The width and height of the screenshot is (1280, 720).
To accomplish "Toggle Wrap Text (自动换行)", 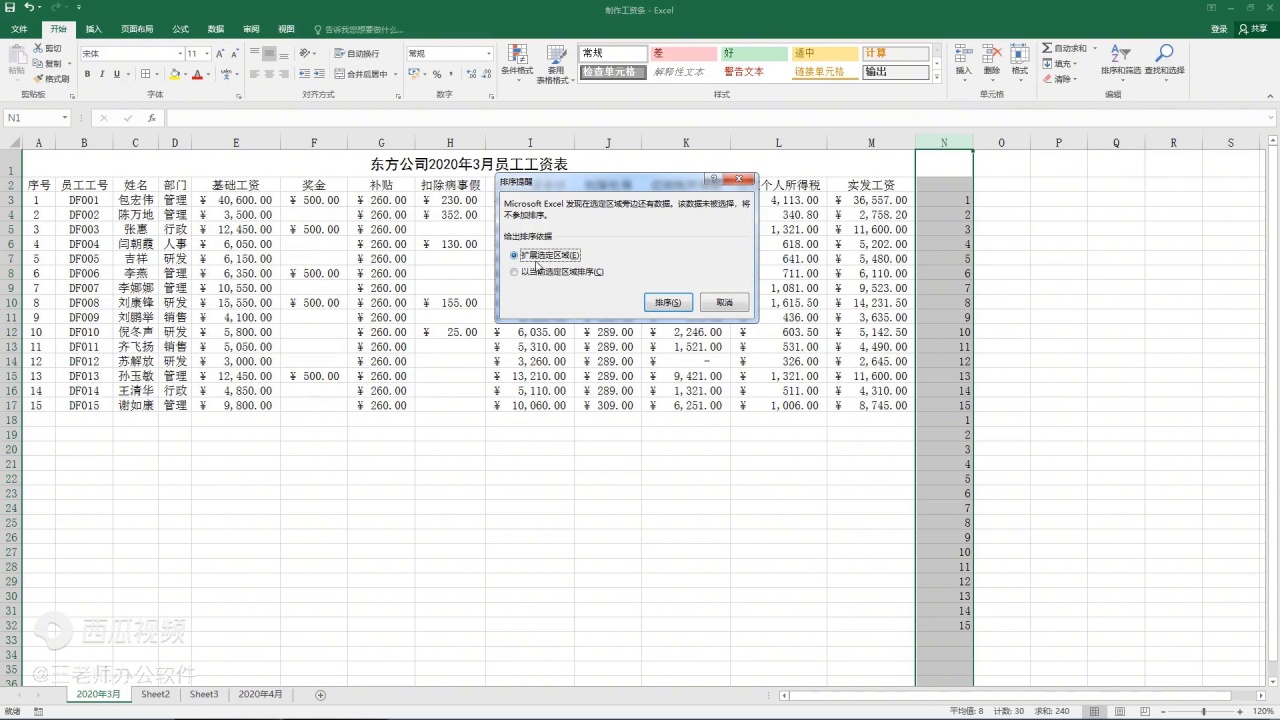I will point(357,53).
